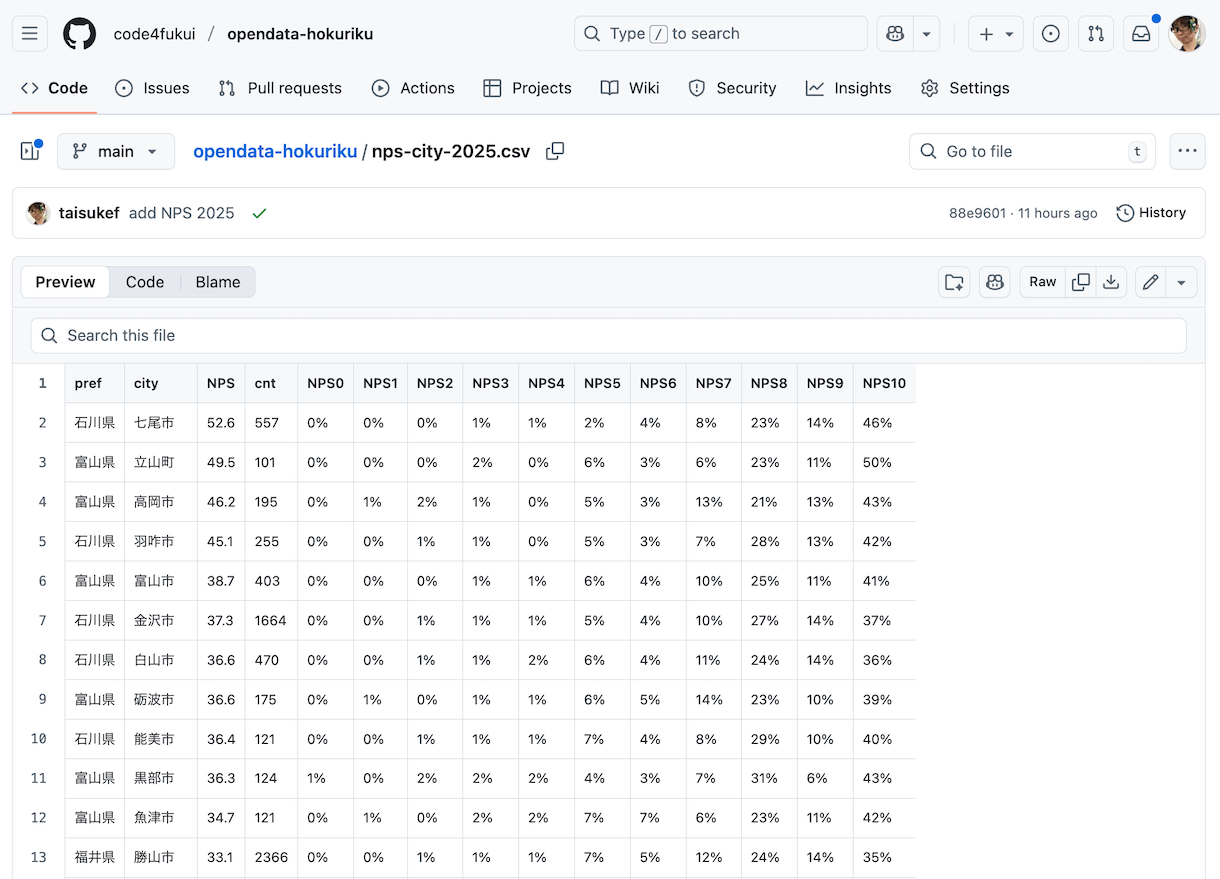Go to the Pull requests tab
The height and width of the screenshot is (879, 1220).
(280, 88)
